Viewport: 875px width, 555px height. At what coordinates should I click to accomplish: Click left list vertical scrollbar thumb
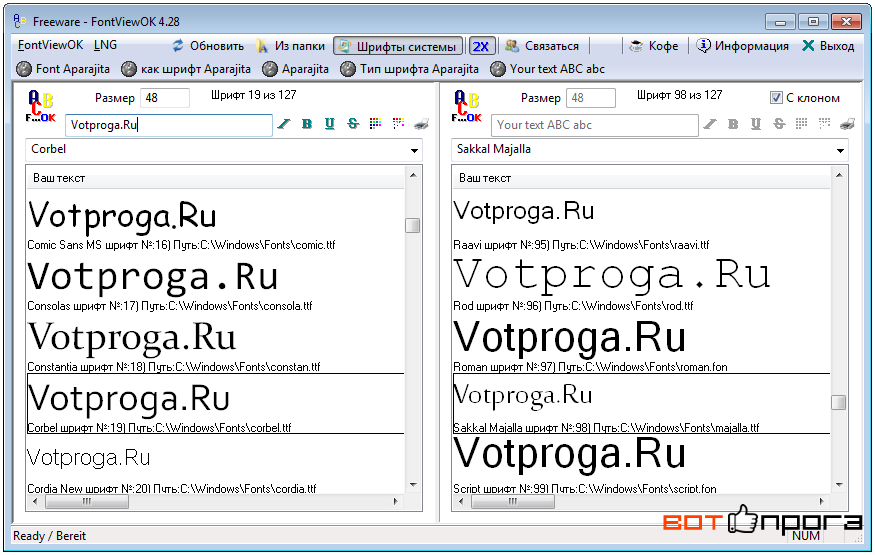click(413, 225)
